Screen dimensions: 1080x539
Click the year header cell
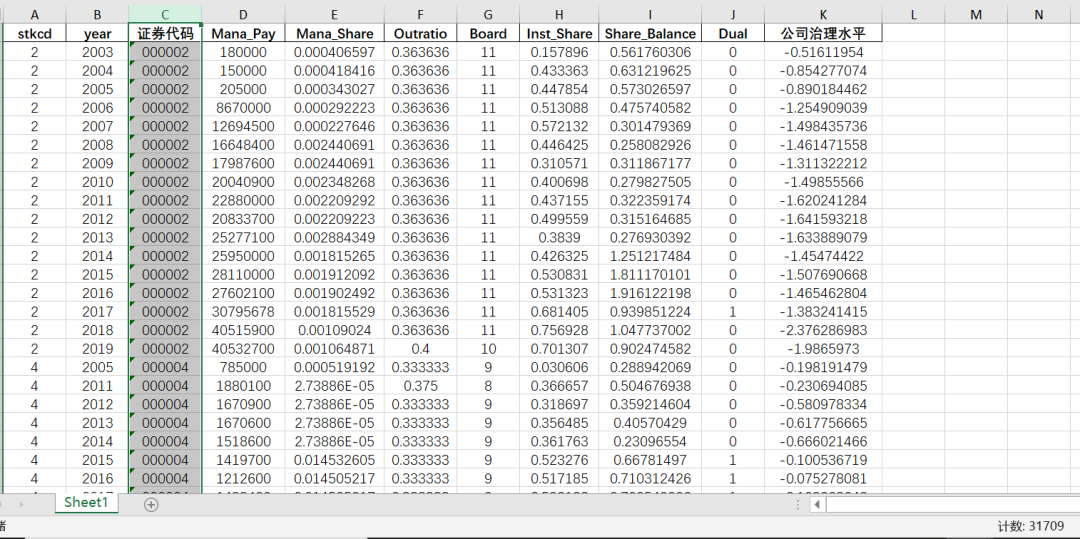(97, 33)
